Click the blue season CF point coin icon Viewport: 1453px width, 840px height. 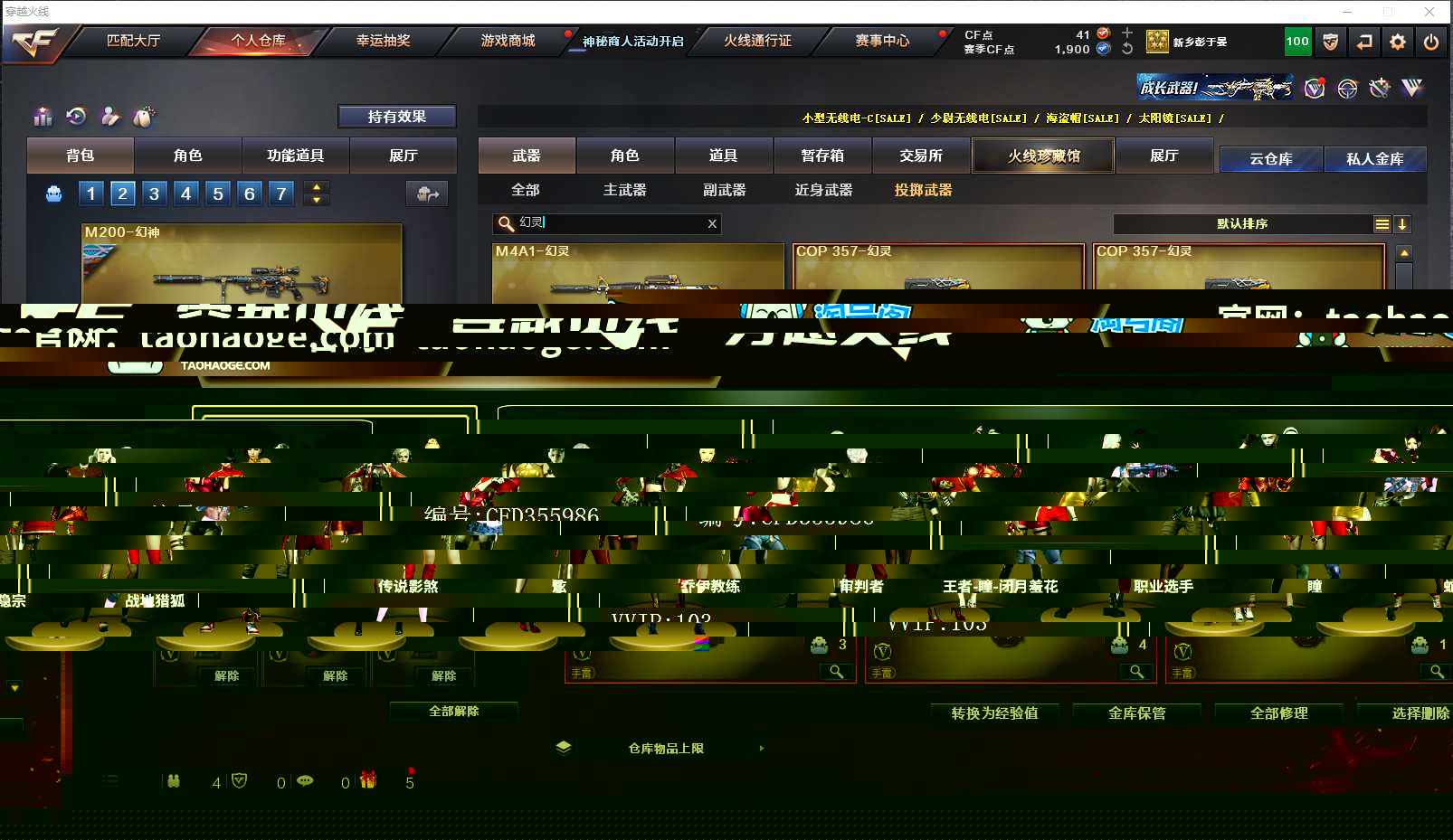1103,49
